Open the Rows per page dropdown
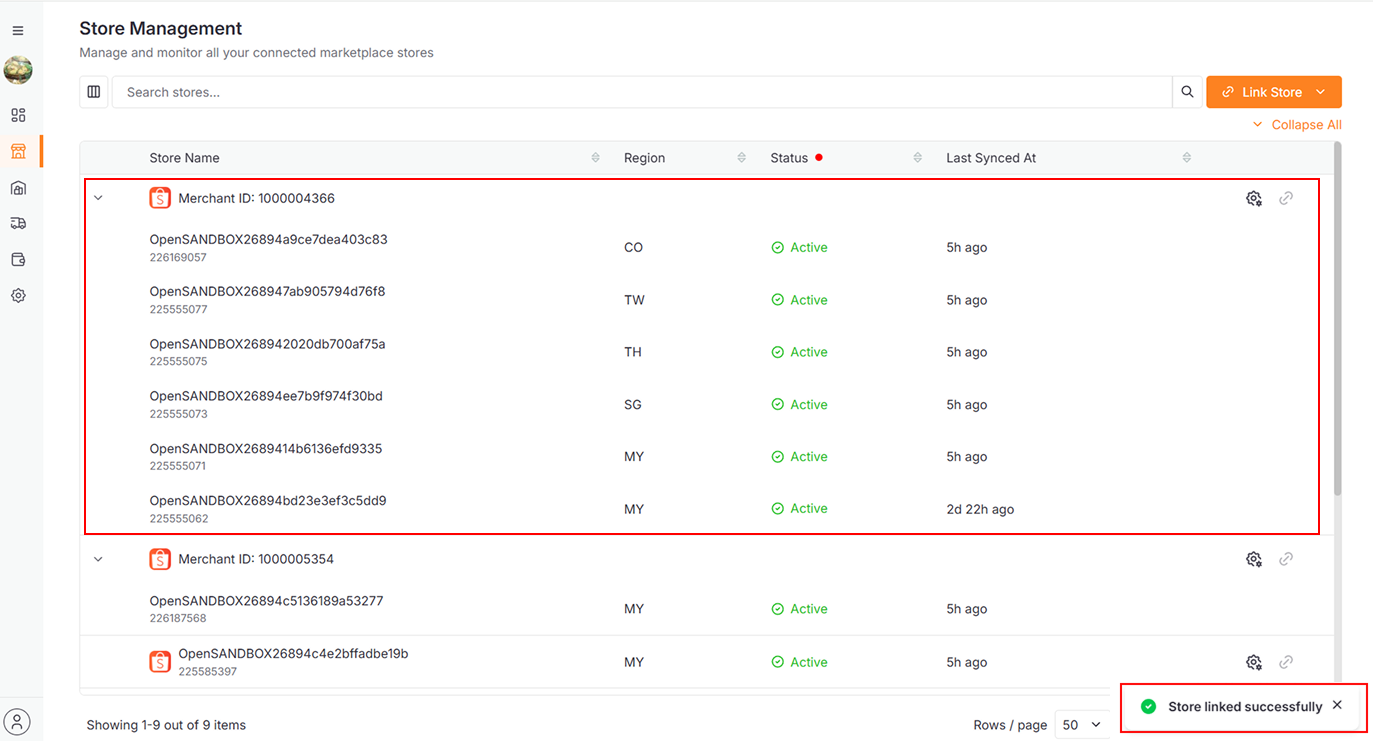This screenshot has height=741, width=1373. pyautogui.click(x=1082, y=725)
